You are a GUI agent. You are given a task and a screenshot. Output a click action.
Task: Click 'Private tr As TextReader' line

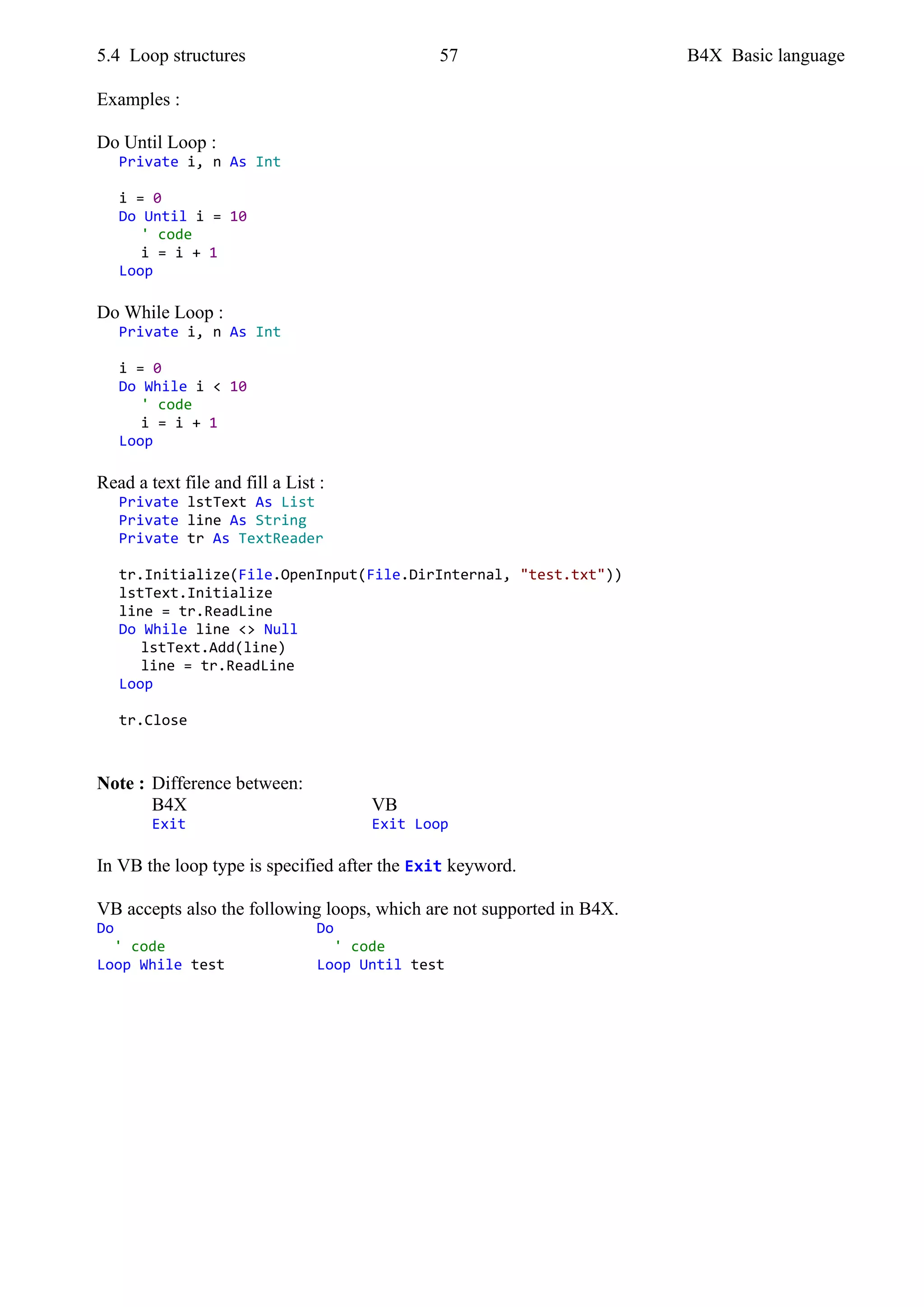point(221,538)
